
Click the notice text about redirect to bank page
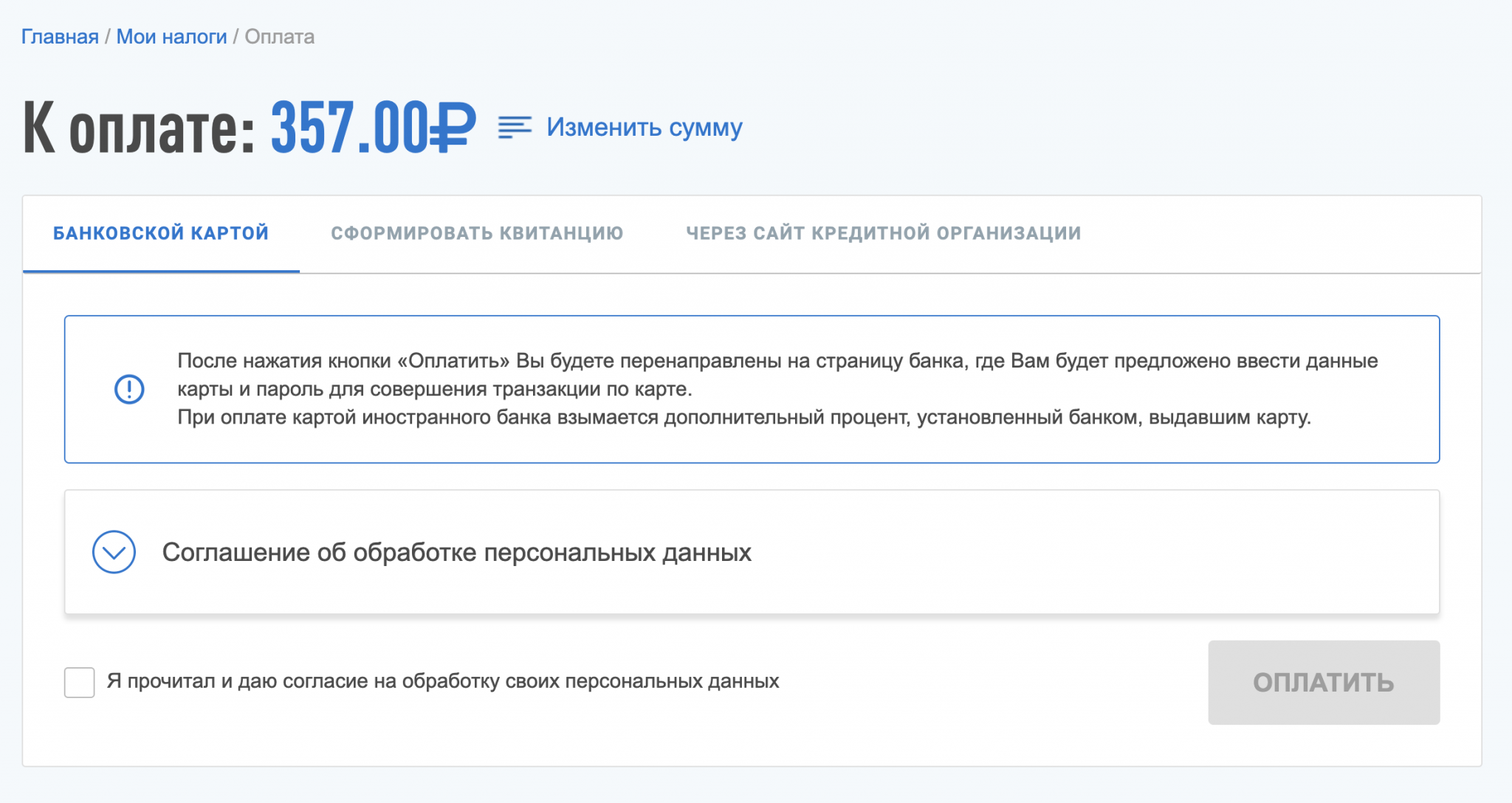pyautogui.click(x=777, y=389)
